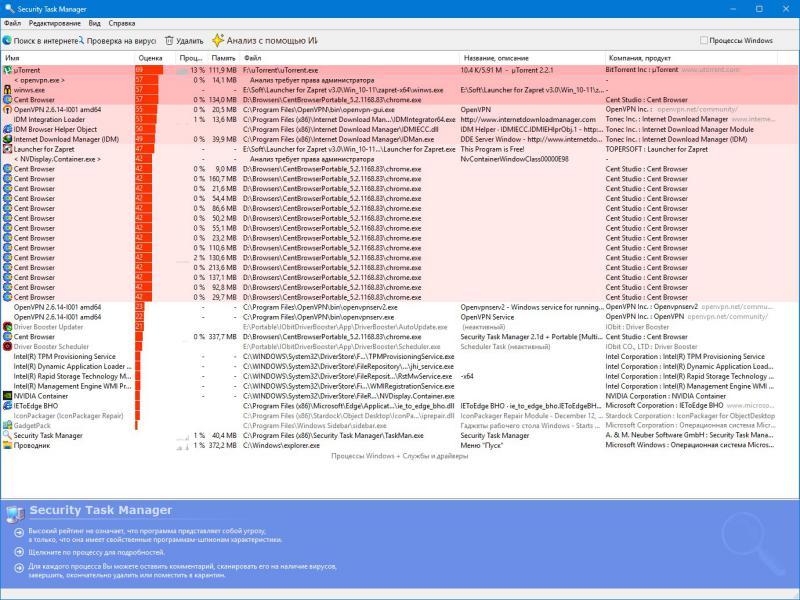This screenshot has height=600, width=800.
Task: Click the internet search globe icon
Action: (7, 41)
